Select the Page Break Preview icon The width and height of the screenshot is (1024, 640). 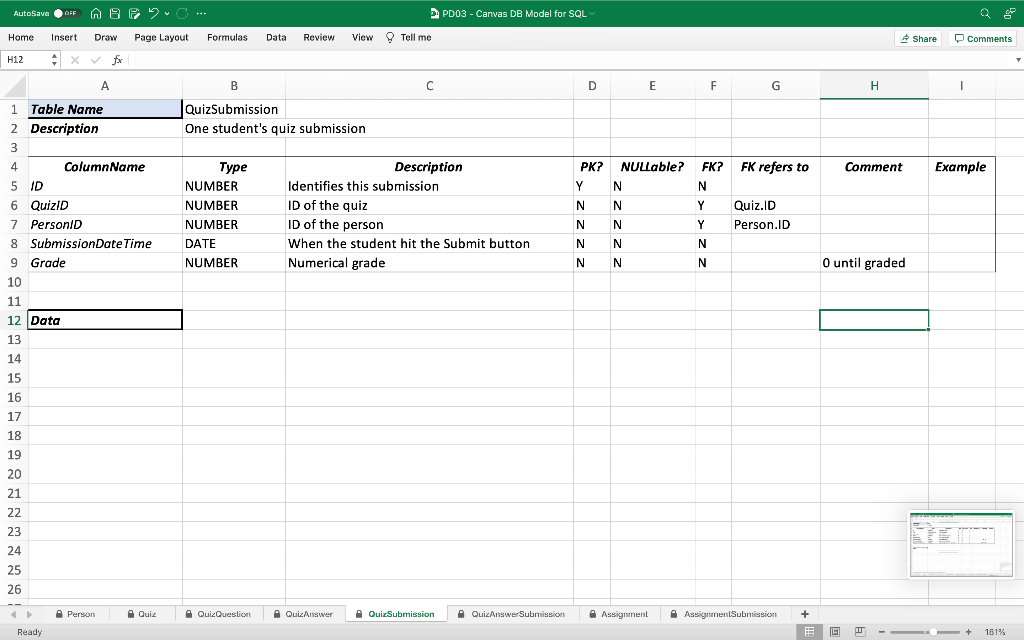[860, 630]
